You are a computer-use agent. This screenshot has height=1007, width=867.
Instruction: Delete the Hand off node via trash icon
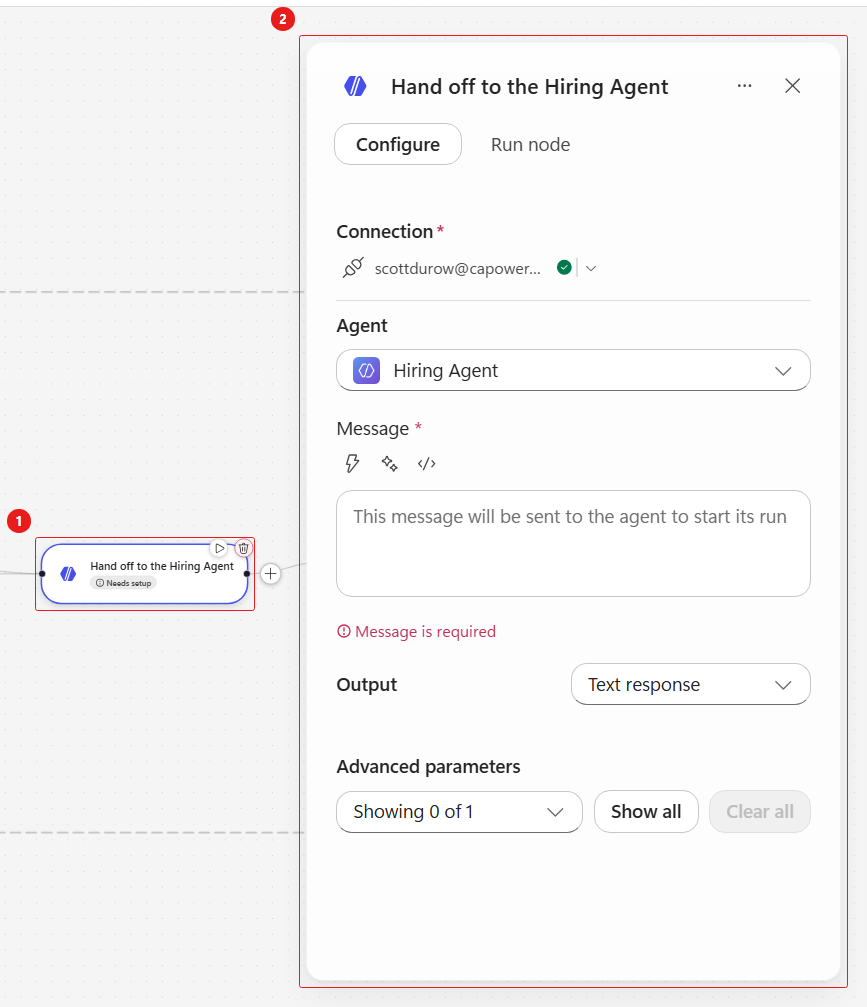click(243, 548)
